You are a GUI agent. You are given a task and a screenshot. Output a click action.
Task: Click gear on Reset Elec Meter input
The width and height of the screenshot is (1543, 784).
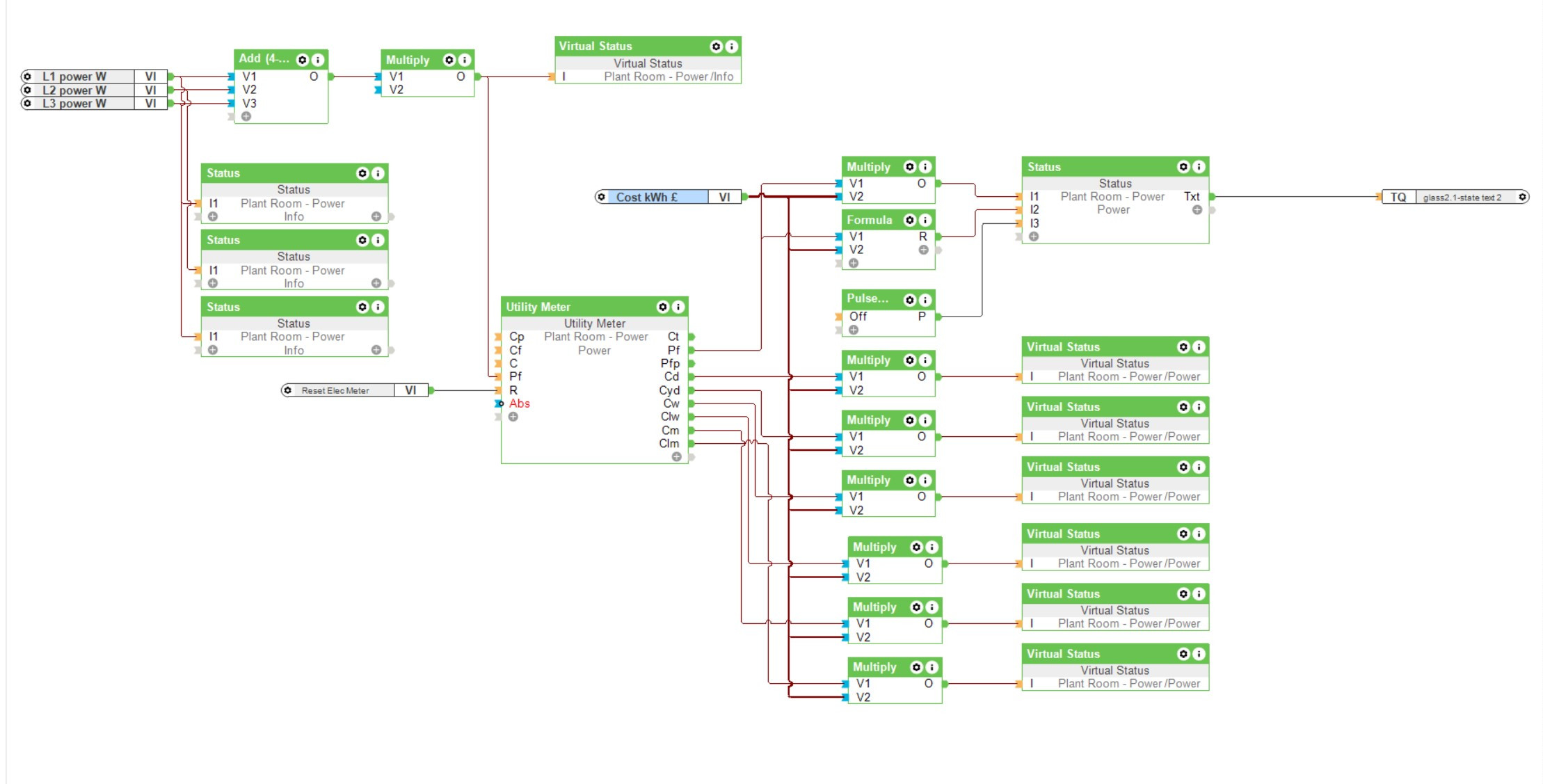coord(288,390)
